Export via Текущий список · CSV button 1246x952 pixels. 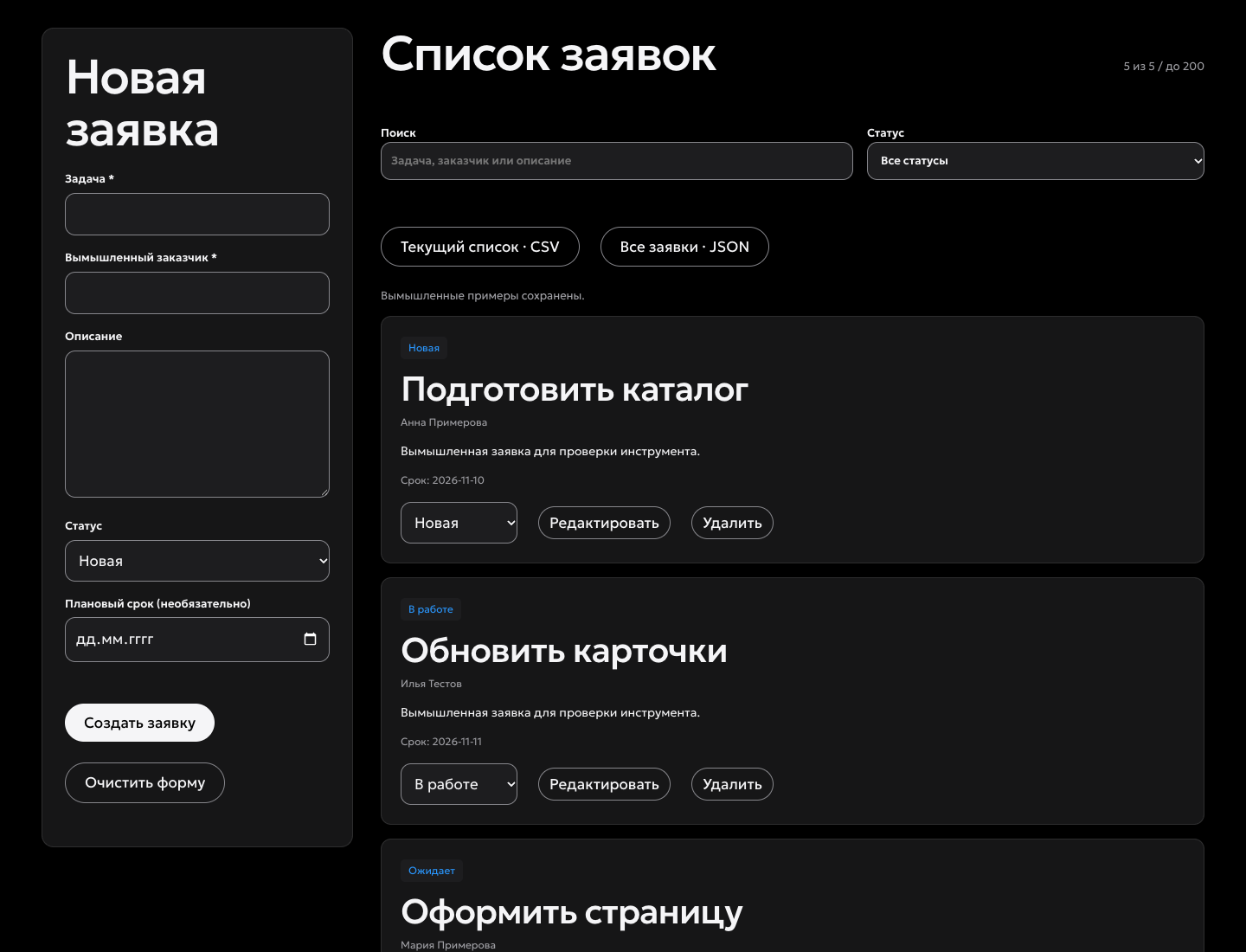click(x=480, y=247)
